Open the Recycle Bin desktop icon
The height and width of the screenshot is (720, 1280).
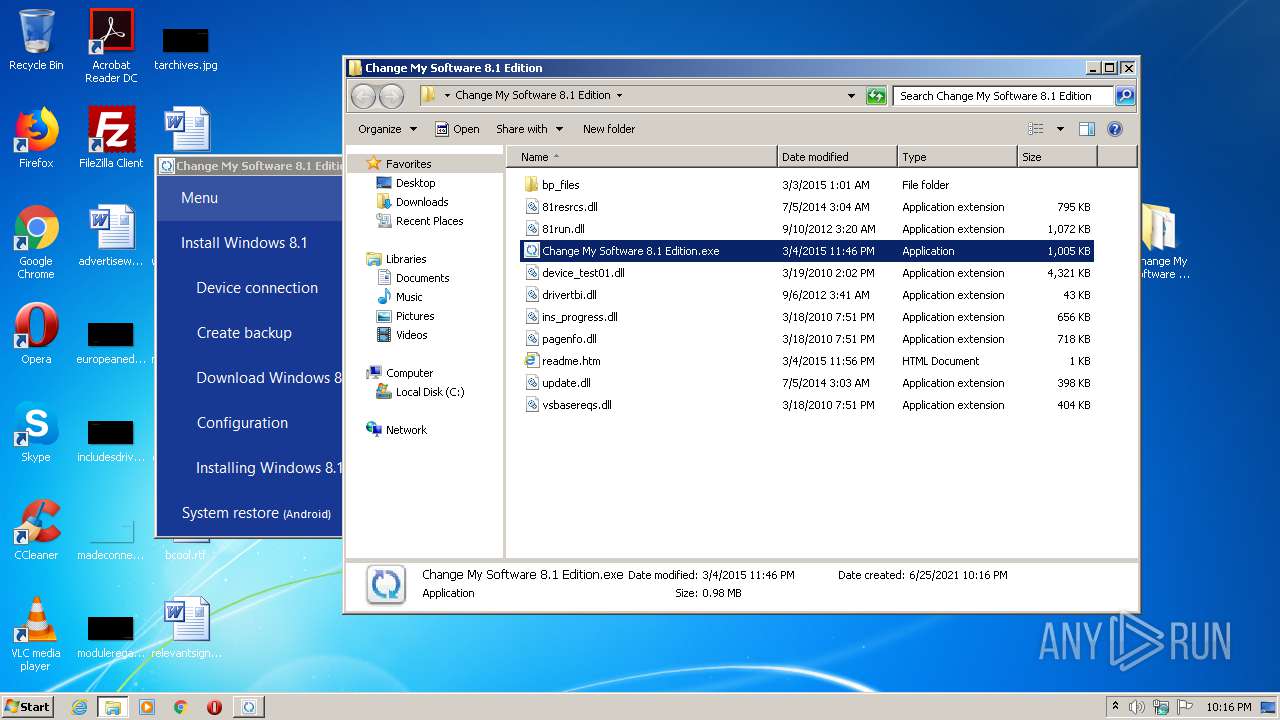point(36,40)
